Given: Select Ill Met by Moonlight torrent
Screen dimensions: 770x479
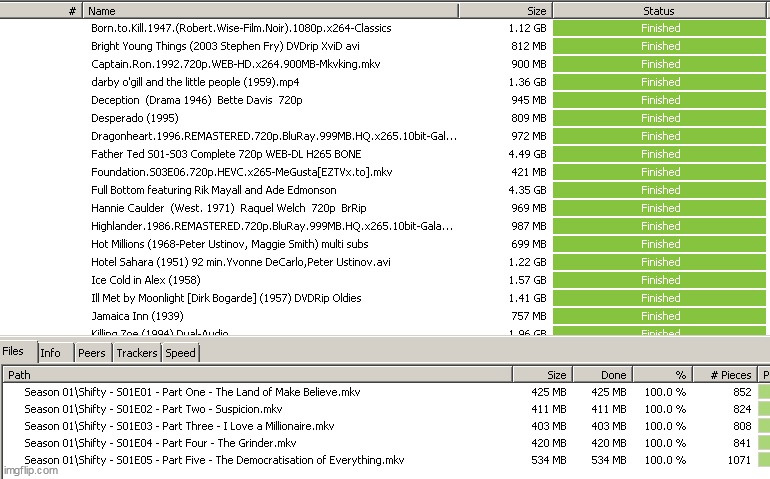Looking at the screenshot, I should [x=226, y=298].
